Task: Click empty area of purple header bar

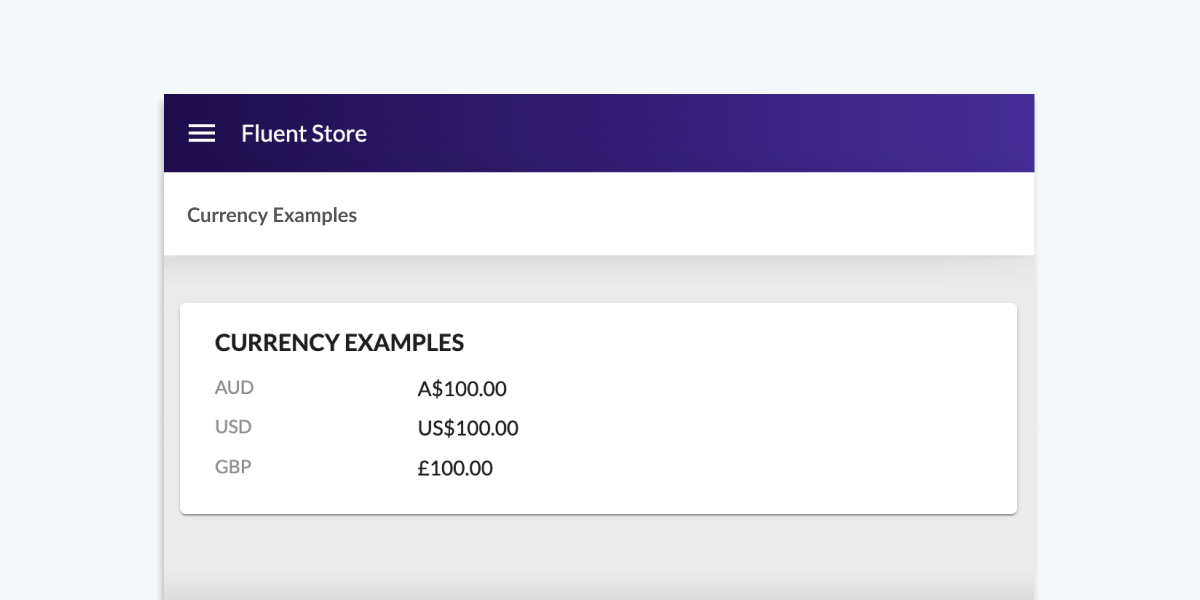Action: 700,133
